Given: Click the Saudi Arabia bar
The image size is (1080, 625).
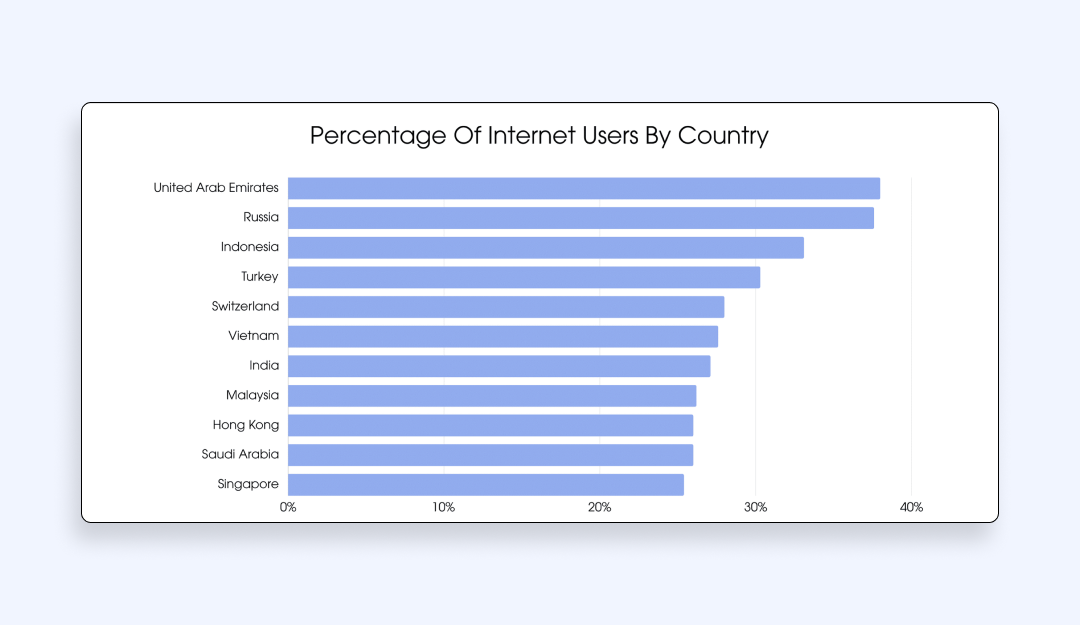Looking at the screenshot, I should [490, 455].
